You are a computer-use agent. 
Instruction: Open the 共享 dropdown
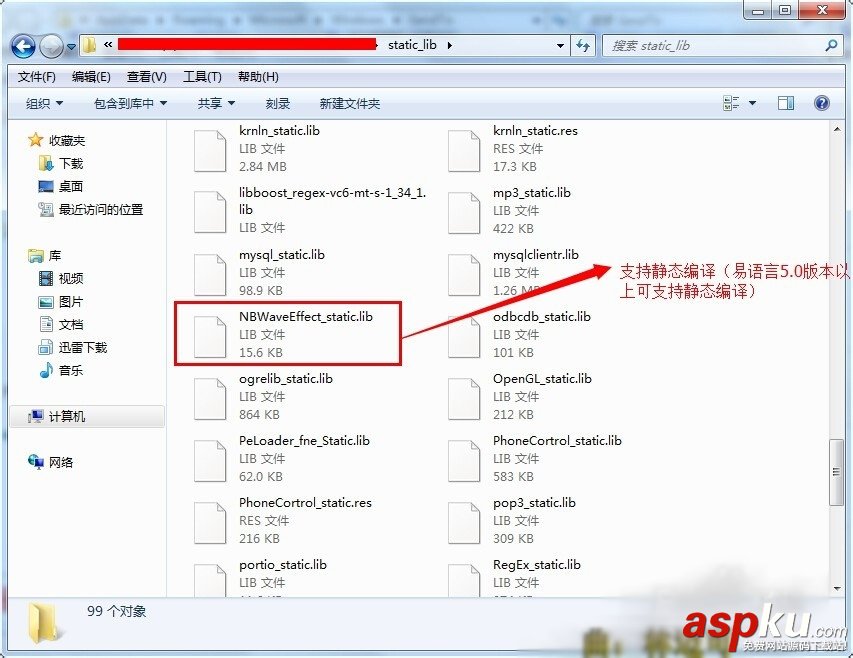[x=217, y=103]
